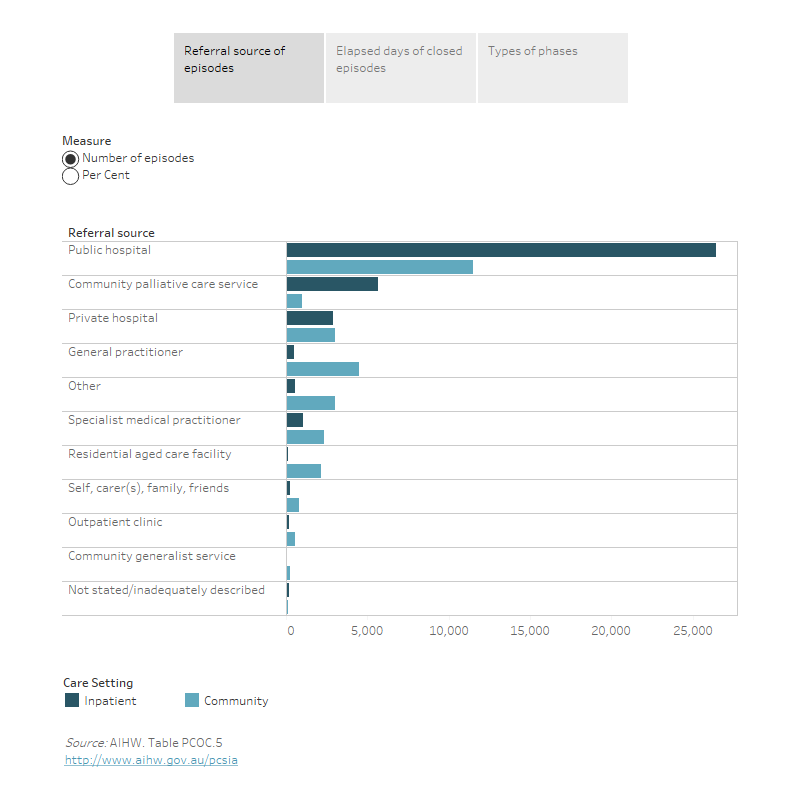
Task: Click the General practitioner row label
Action: click(125, 352)
